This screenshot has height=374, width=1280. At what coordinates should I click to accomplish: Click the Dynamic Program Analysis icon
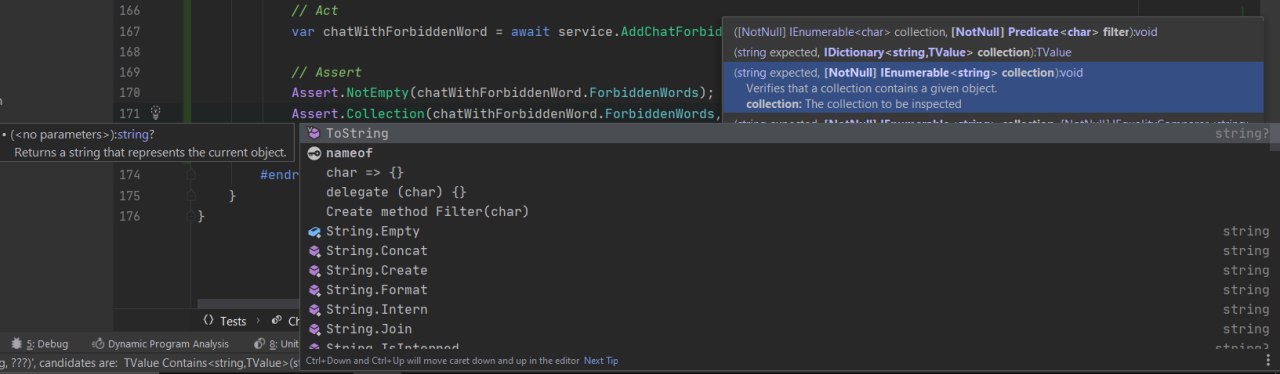[x=98, y=344]
